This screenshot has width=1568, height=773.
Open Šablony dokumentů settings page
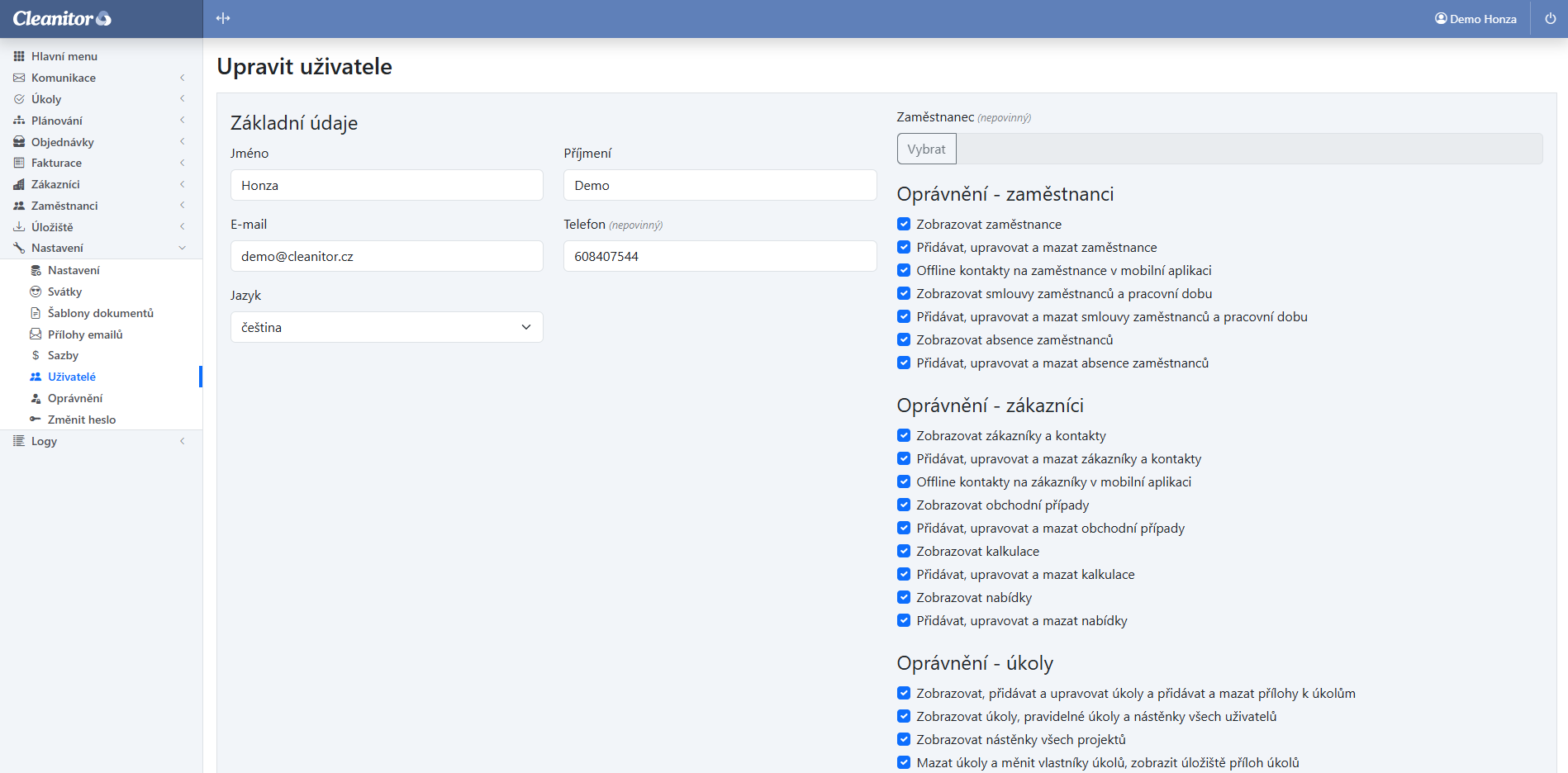pyautogui.click(x=100, y=313)
